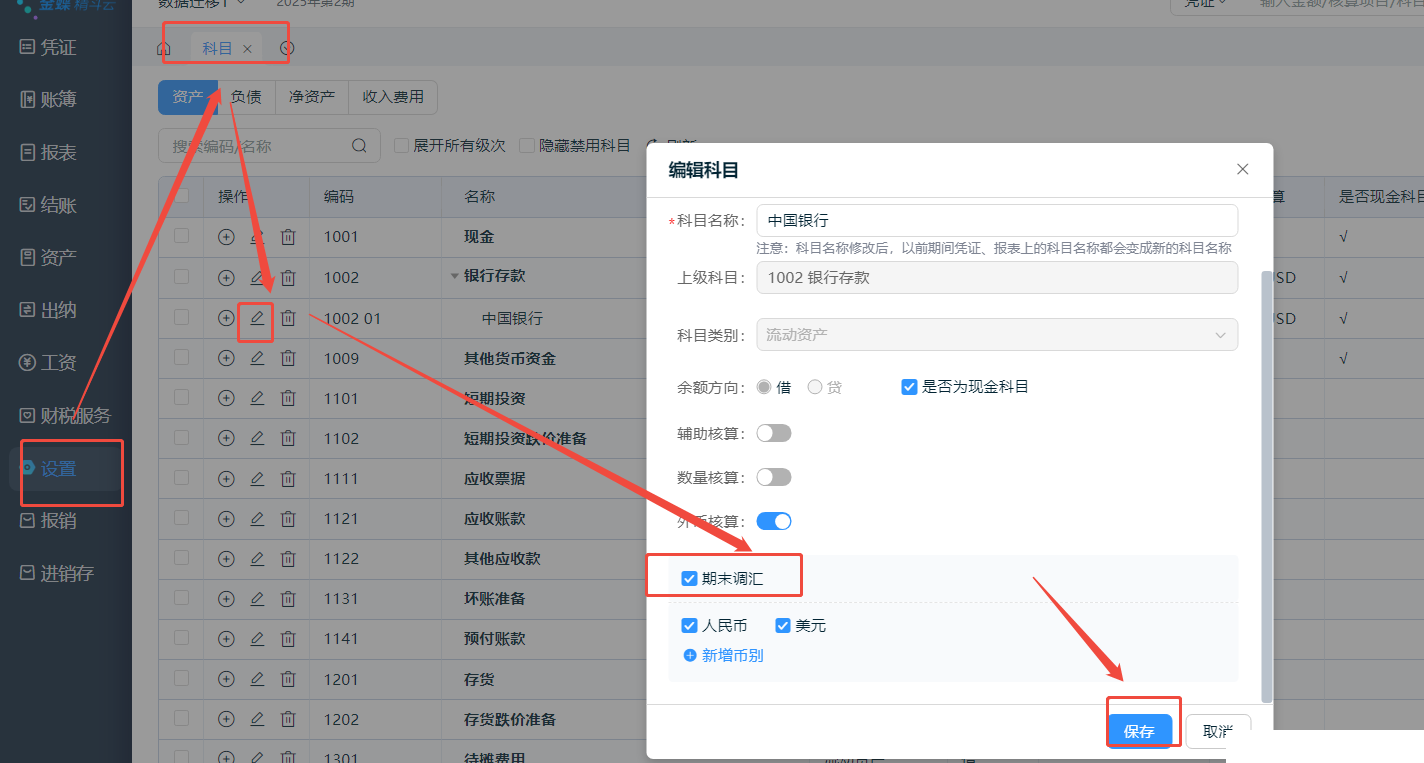This screenshot has height=763, width=1424.
Task: Open the 科目类别 dropdown
Action: 997,335
